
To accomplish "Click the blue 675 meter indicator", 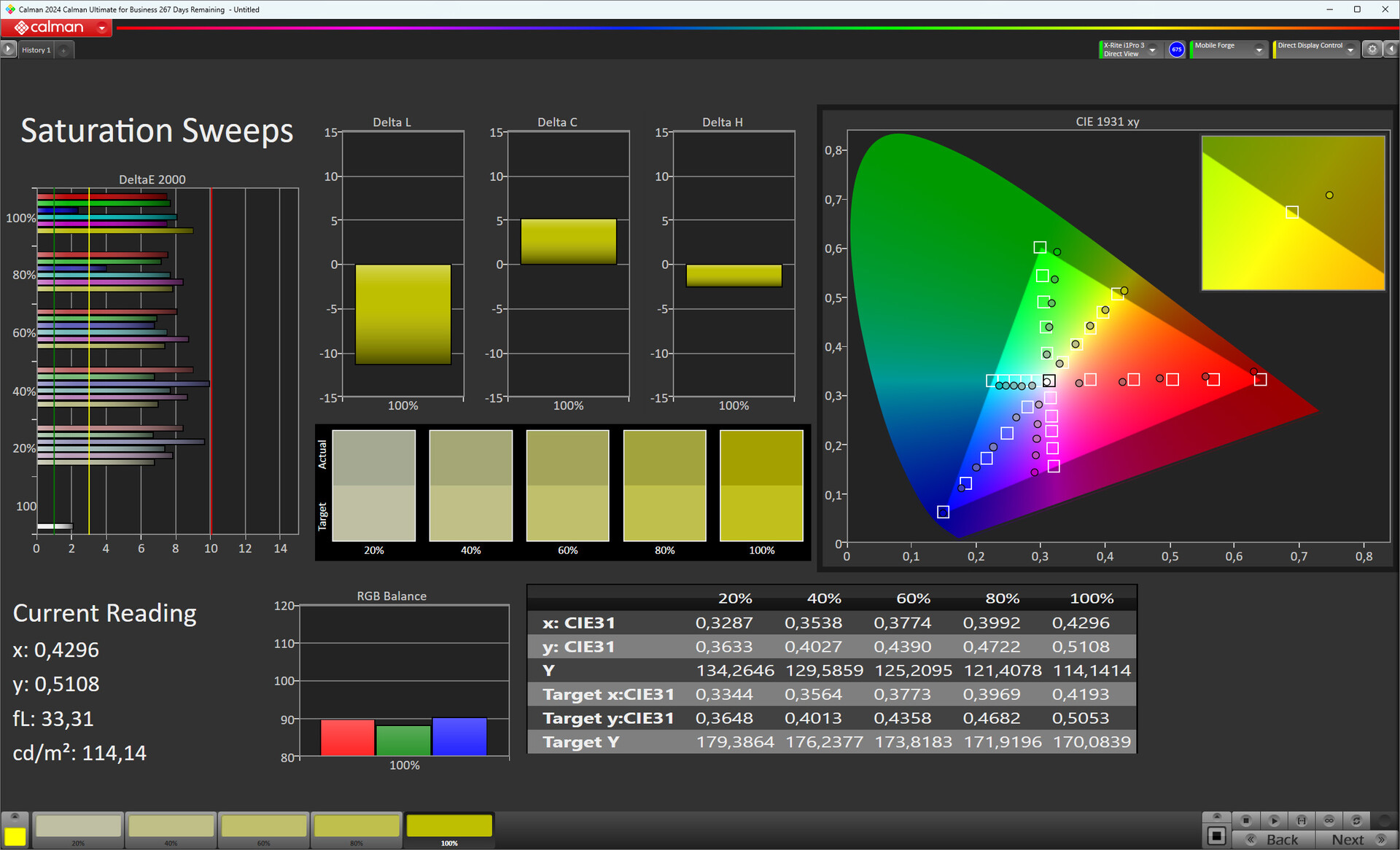I will (x=1176, y=50).
